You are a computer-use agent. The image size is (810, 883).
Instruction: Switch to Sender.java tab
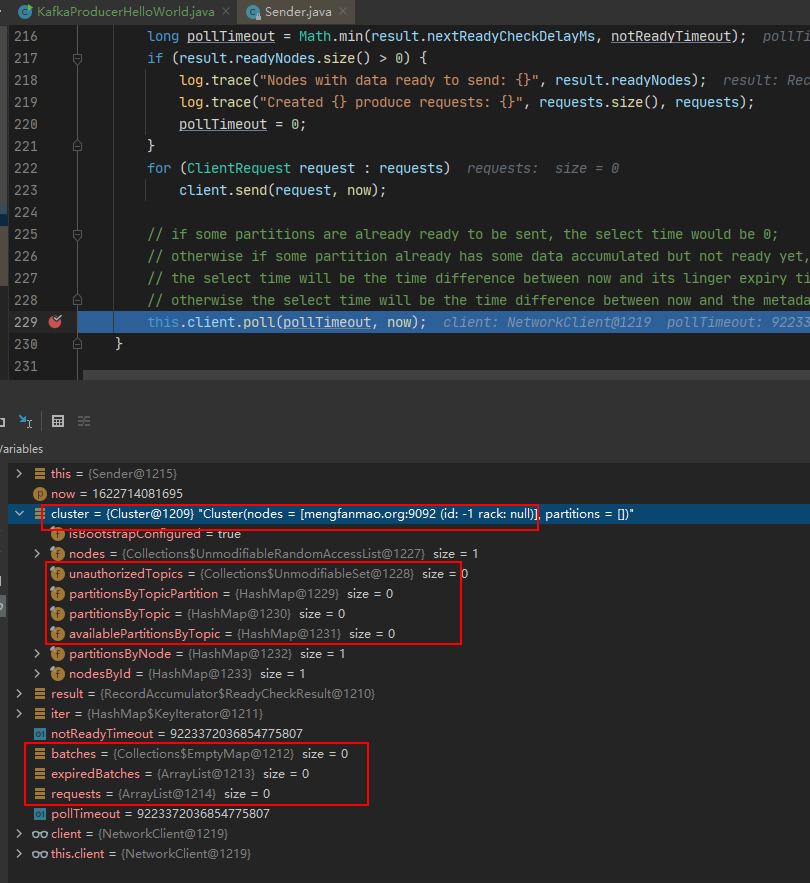click(298, 12)
